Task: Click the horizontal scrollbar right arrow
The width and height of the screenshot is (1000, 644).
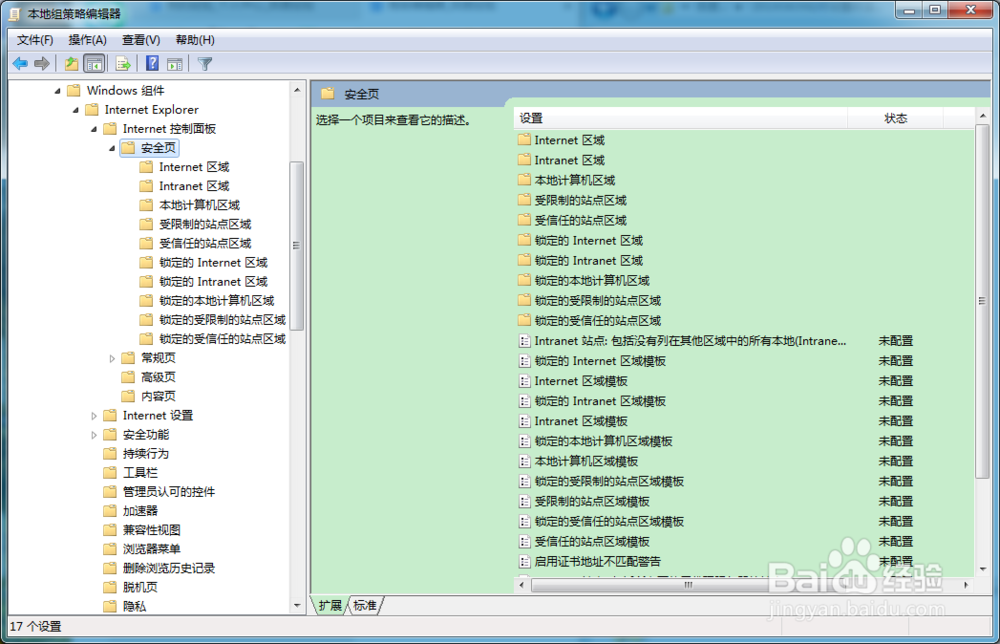Action: [966, 585]
